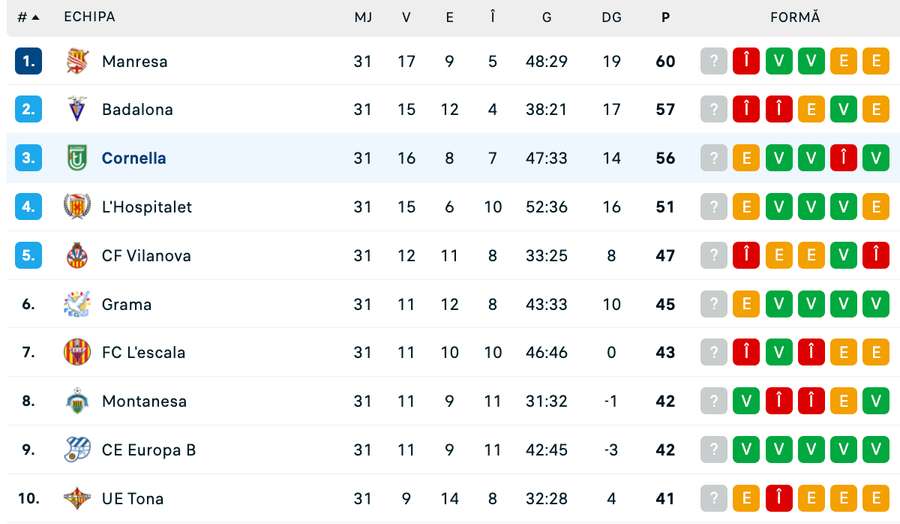Click the Grama team logo
This screenshot has height=524, width=900.
click(77, 304)
